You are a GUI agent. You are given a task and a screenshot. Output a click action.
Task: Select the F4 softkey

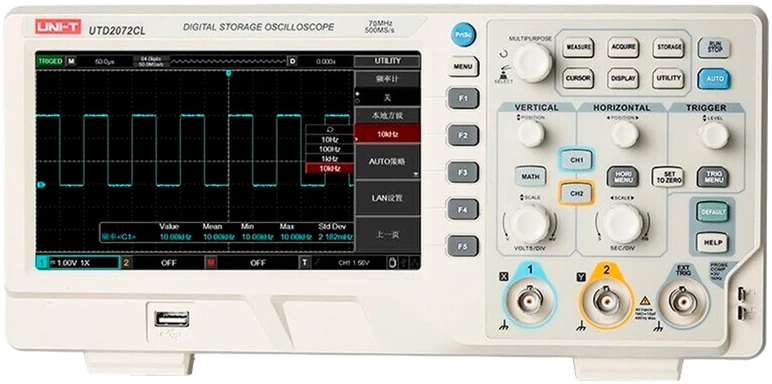[463, 209]
